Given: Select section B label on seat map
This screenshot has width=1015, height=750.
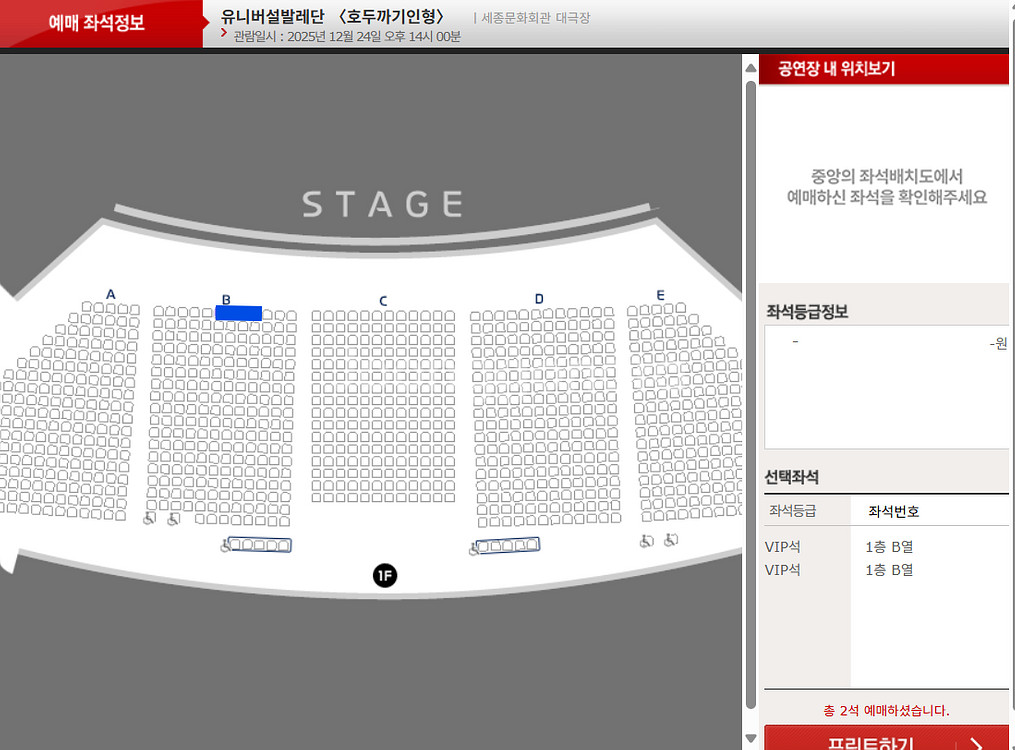Looking at the screenshot, I should (226, 300).
